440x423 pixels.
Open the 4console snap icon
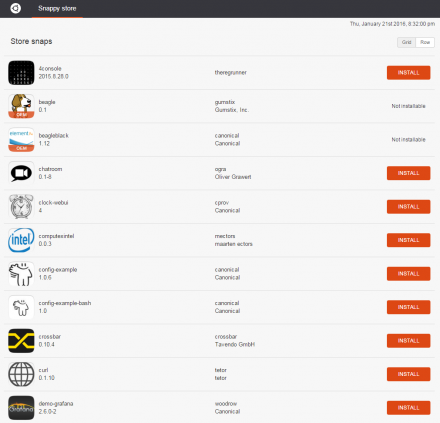click(21, 73)
